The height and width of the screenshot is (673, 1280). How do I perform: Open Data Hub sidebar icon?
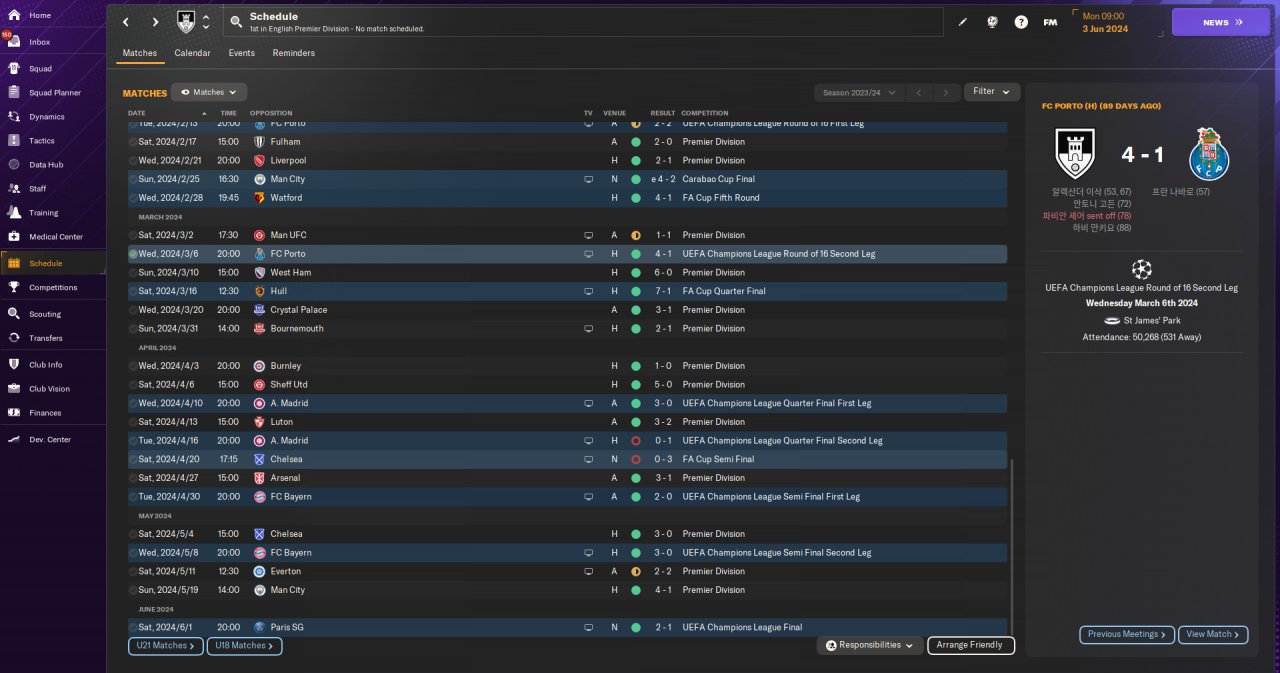tap(14, 165)
